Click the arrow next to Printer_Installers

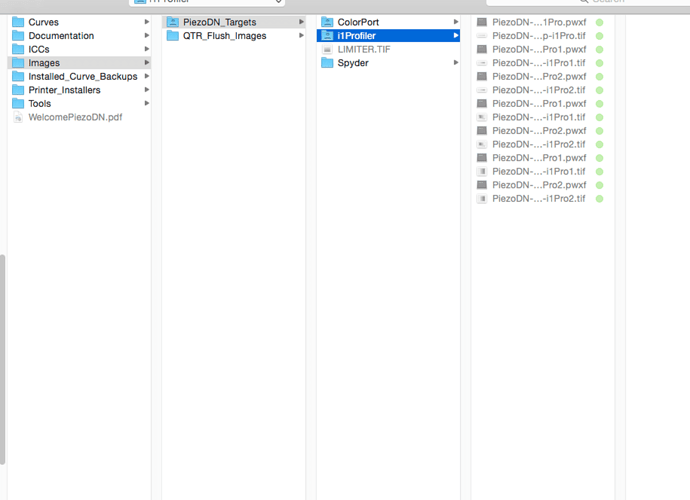coord(147,90)
